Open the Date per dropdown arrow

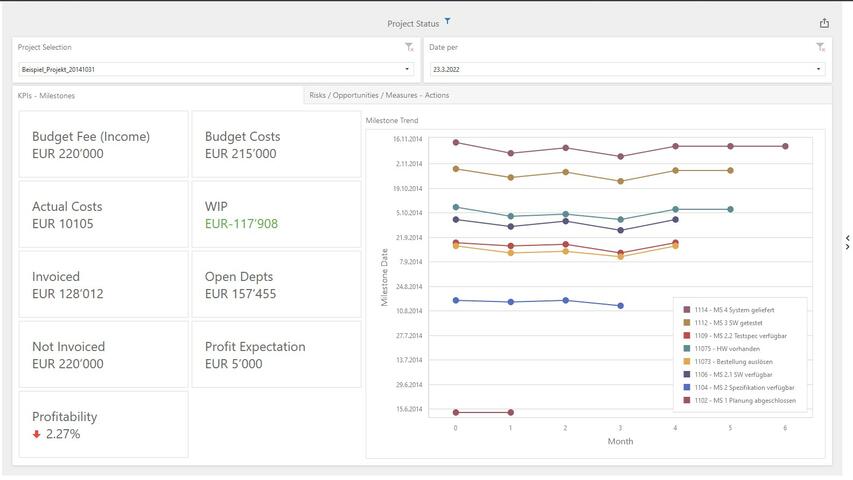coord(818,70)
